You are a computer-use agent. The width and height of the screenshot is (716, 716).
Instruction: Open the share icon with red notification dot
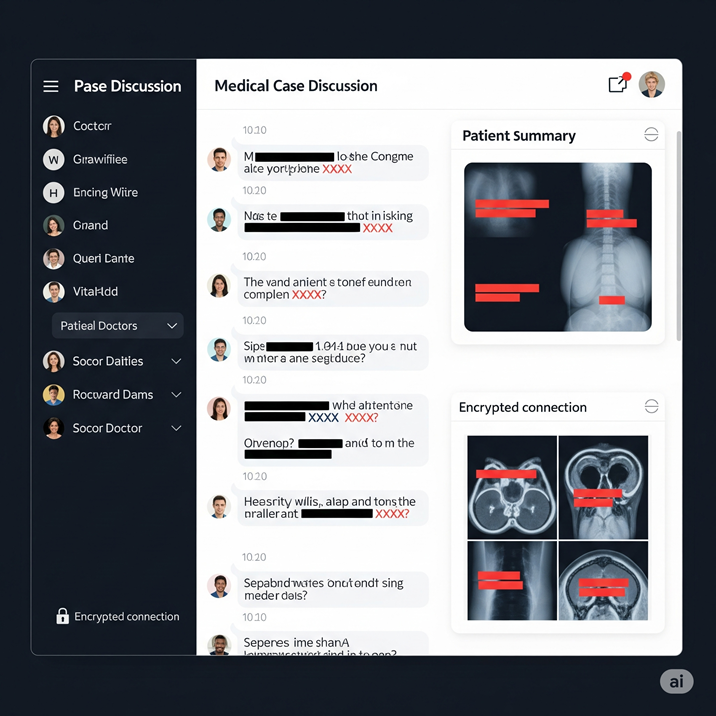coord(619,83)
